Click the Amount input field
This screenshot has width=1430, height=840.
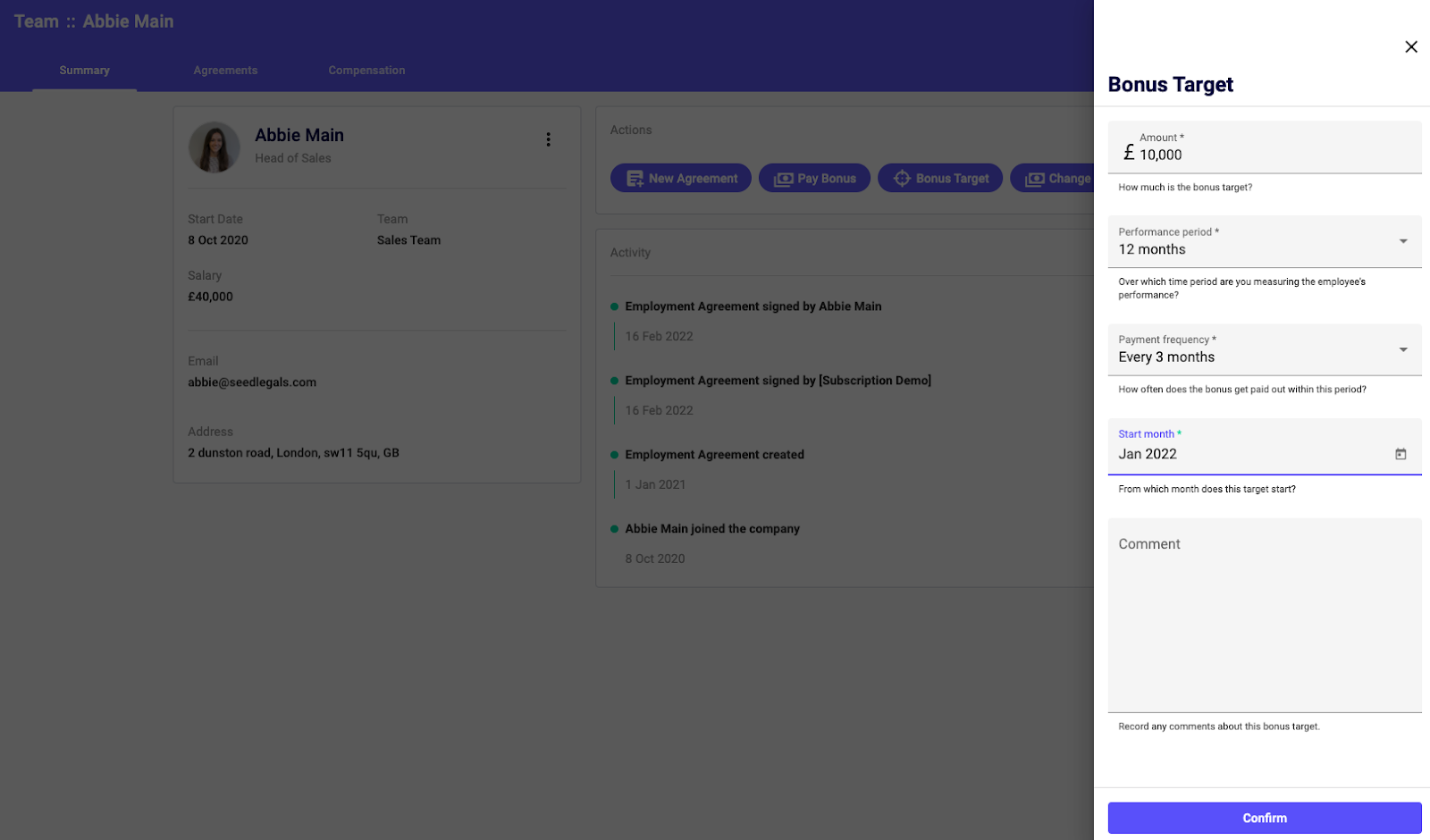click(x=1269, y=155)
